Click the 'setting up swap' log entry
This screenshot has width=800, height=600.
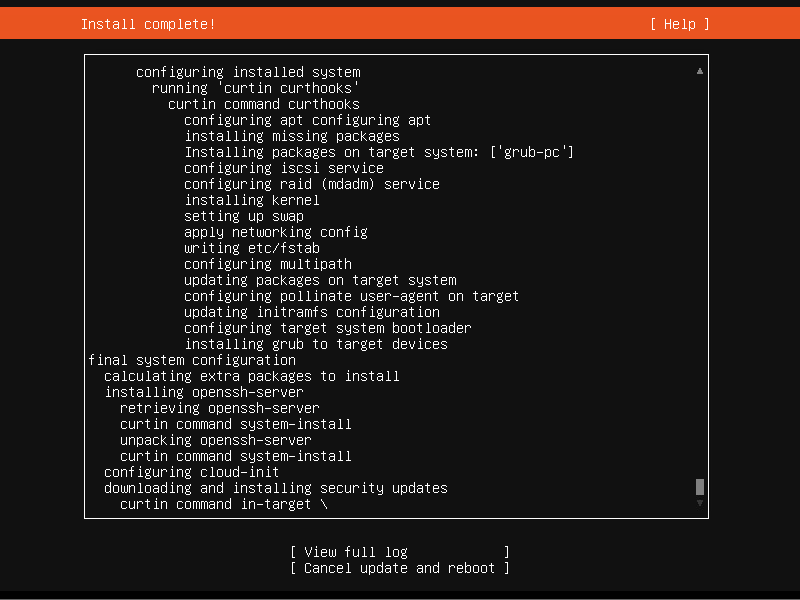pyautogui.click(x=244, y=216)
